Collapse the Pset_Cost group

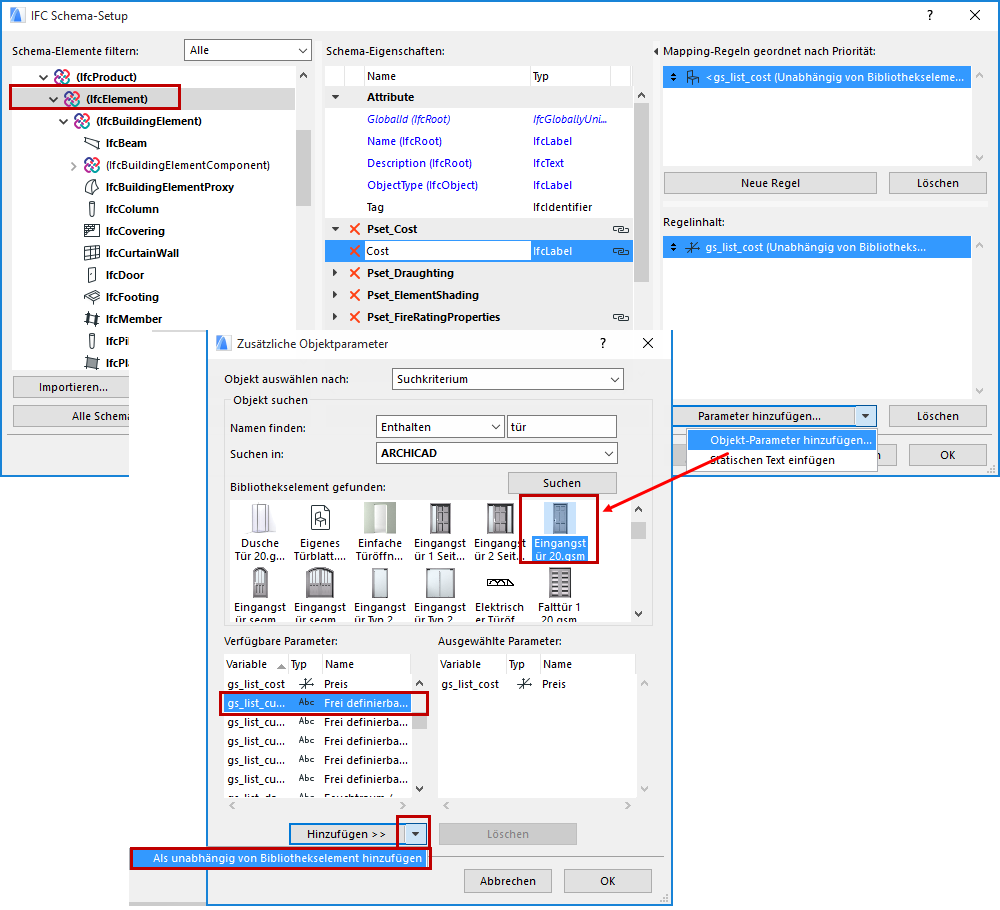335,229
